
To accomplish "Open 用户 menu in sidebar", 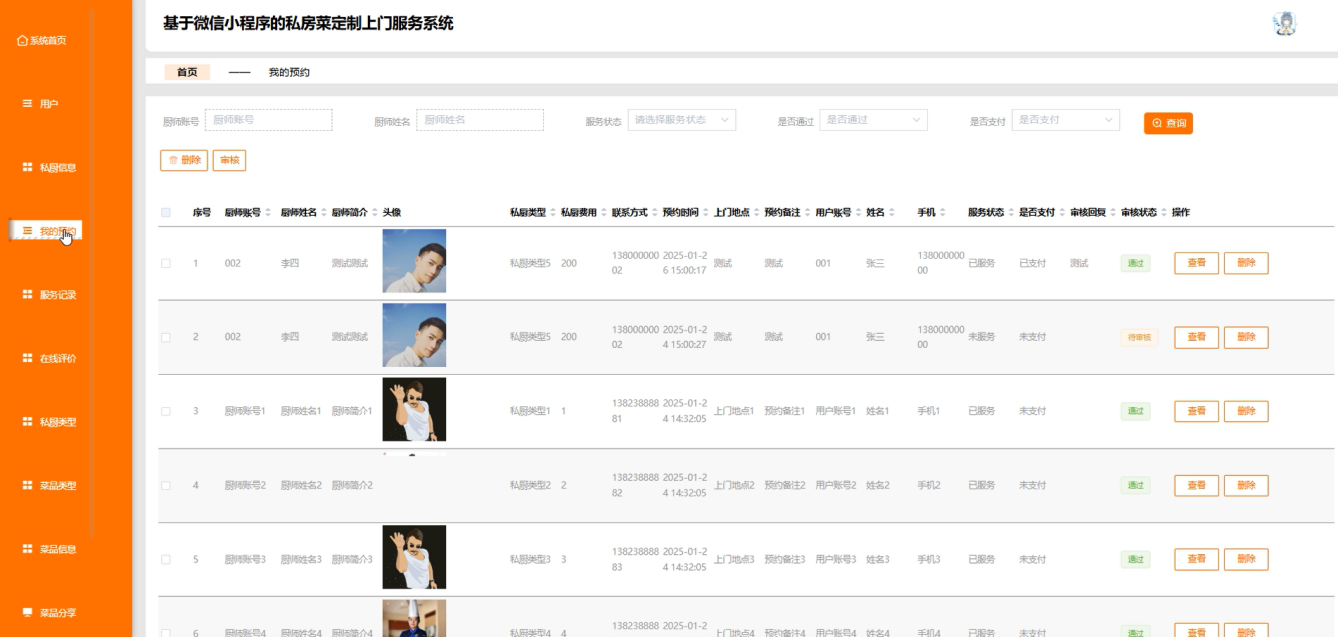I will 43,104.
